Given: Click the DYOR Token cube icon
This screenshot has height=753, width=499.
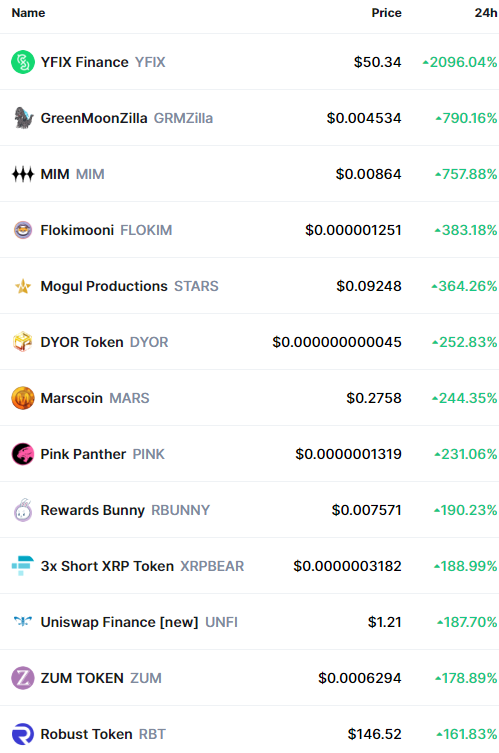Looking at the screenshot, I should click(x=23, y=342).
